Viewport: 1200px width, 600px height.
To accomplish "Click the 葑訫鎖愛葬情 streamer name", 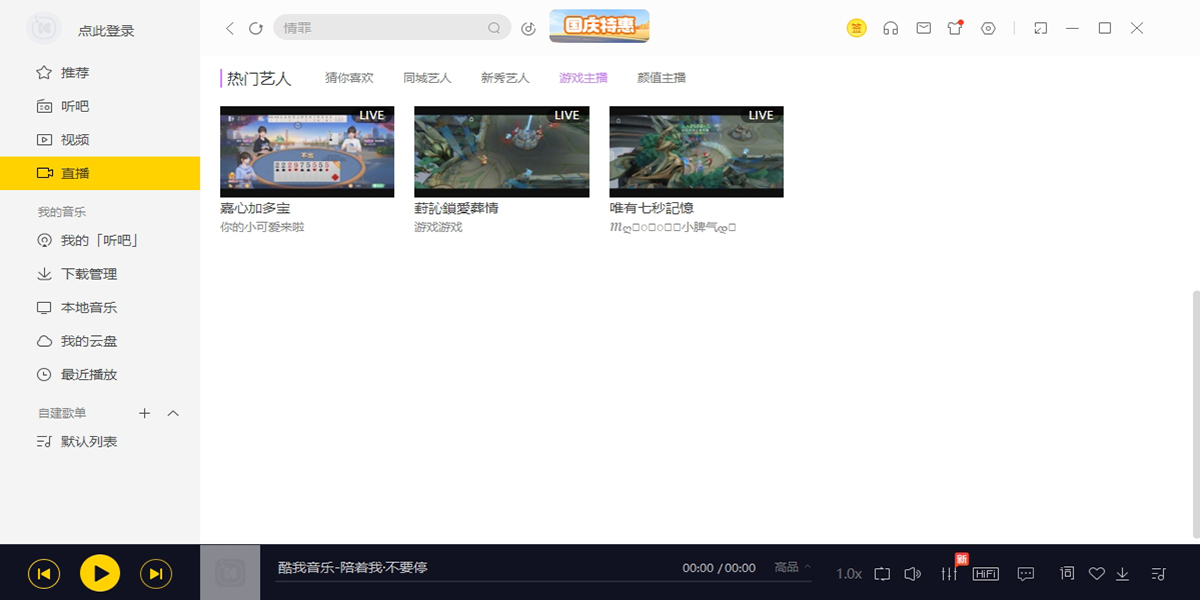I will click(456, 208).
